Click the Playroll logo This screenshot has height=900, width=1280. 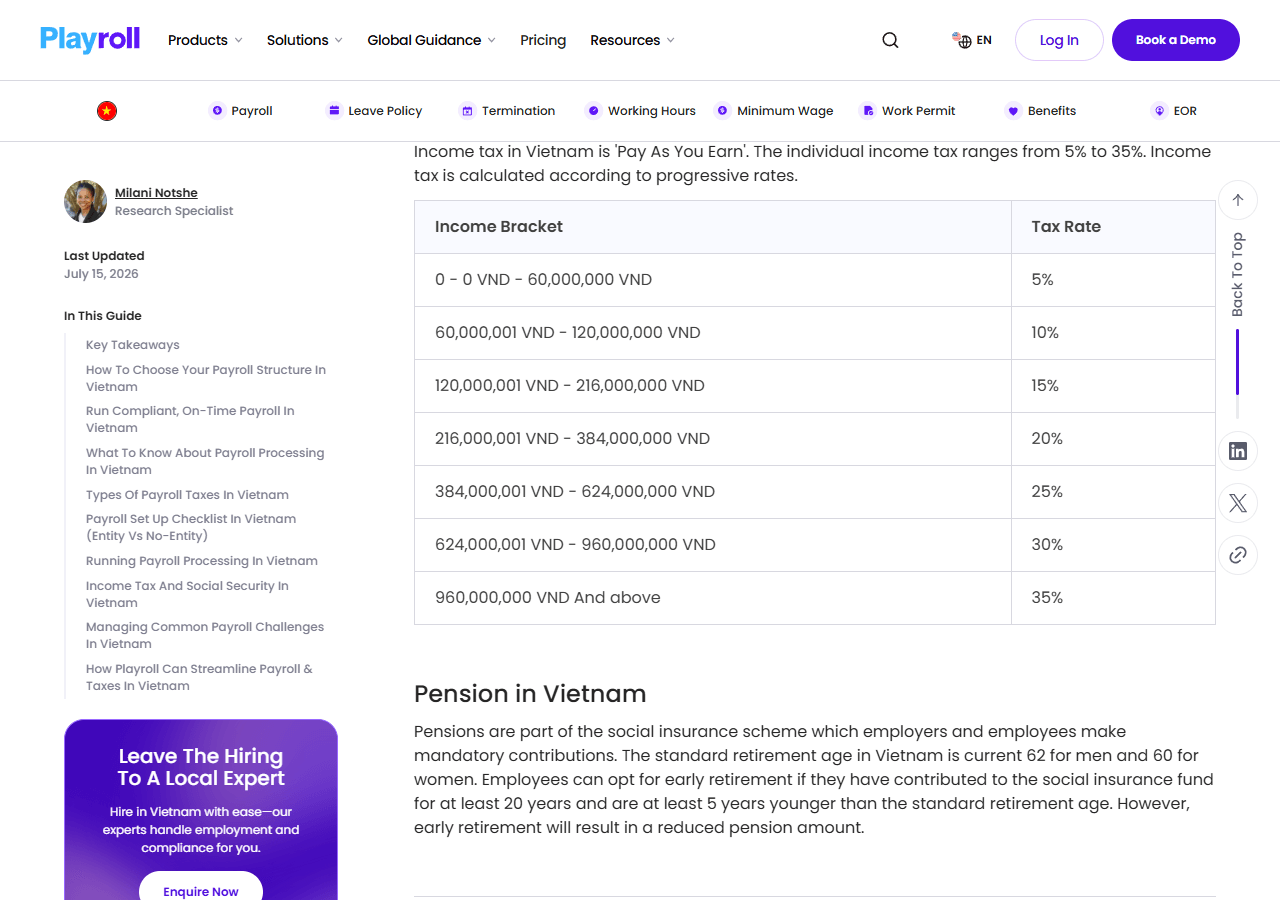[x=90, y=40]
